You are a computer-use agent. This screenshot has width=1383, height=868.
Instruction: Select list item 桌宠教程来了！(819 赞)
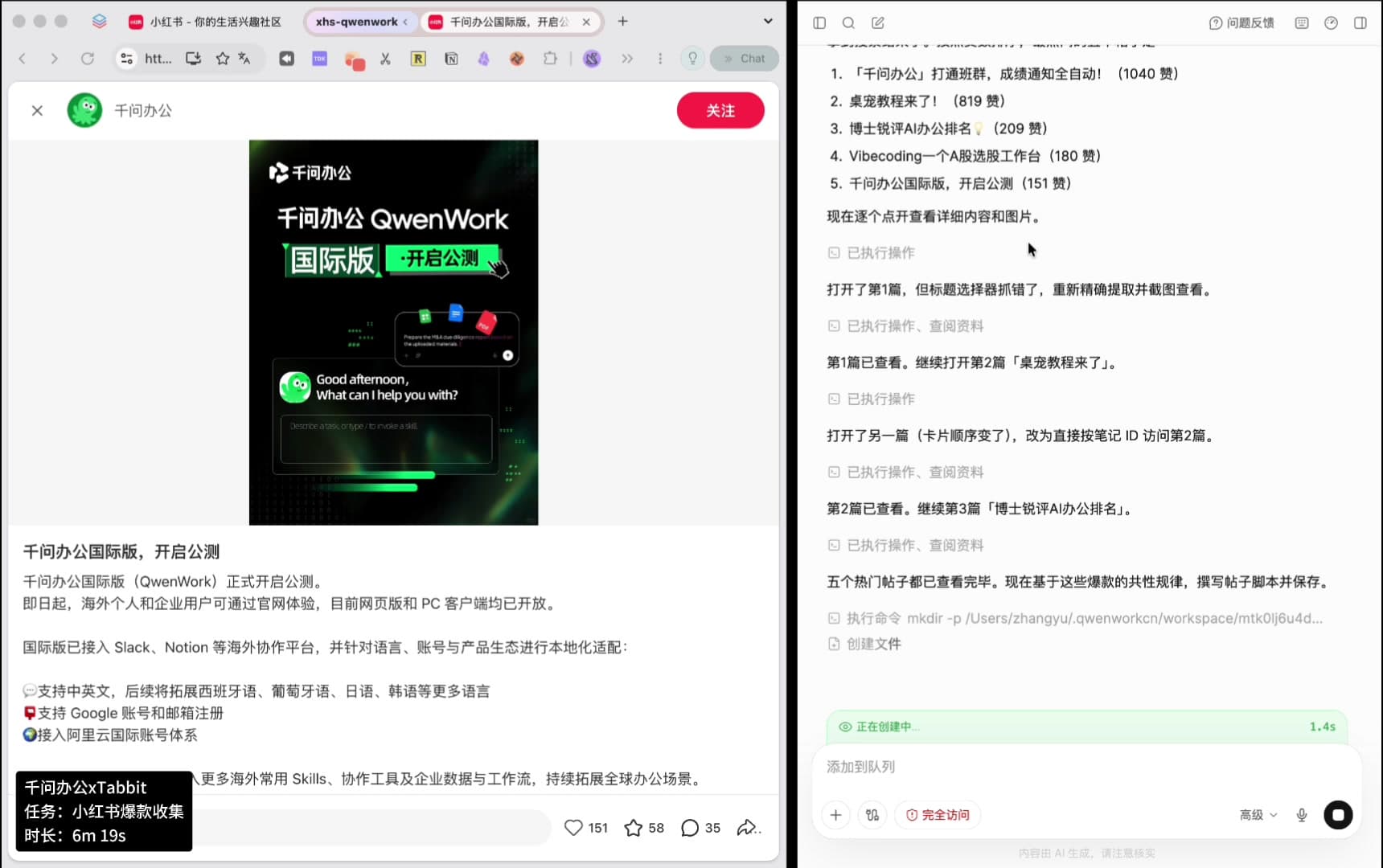click(x=927, y=101)
